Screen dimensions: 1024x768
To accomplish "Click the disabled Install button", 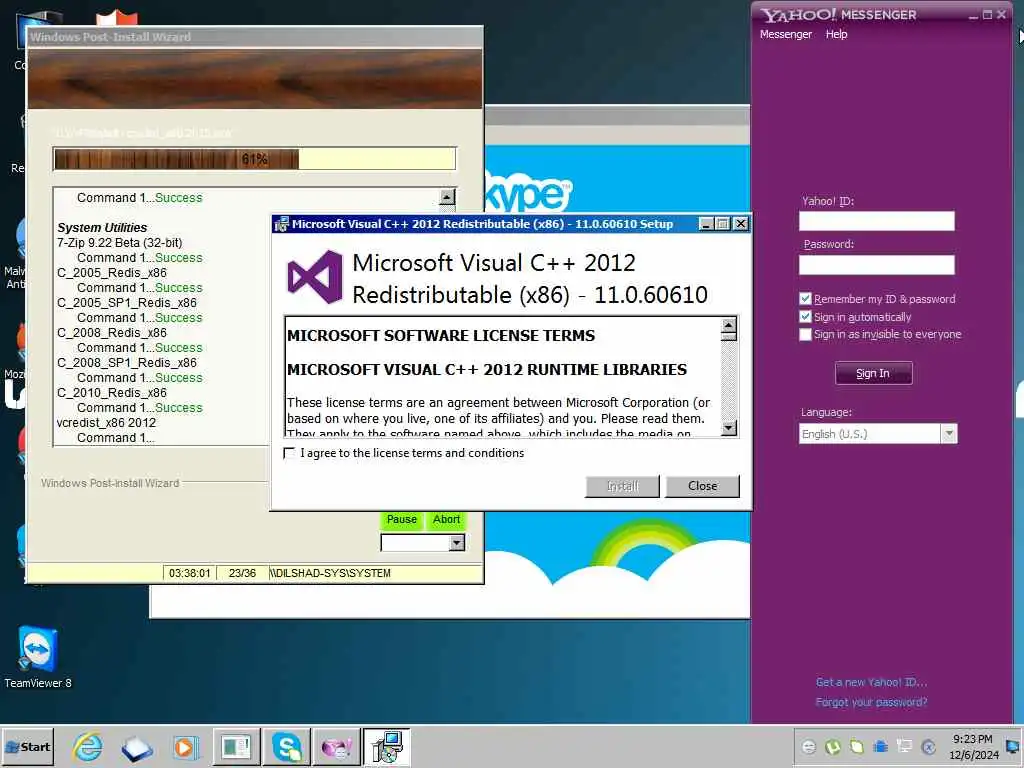I will click(622, 486).
